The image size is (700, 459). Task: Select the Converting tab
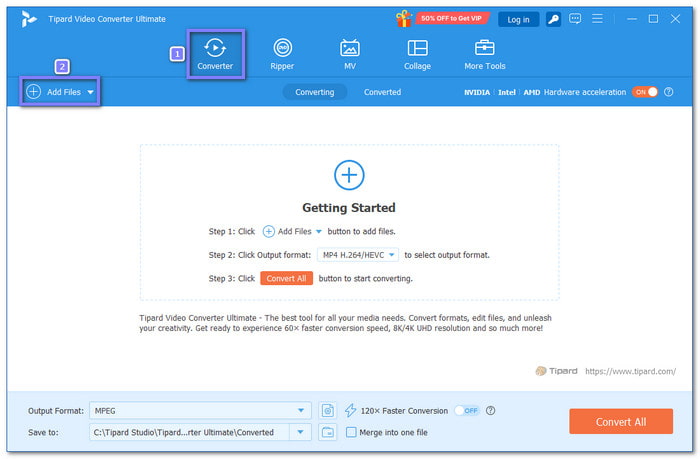[314, 92]
